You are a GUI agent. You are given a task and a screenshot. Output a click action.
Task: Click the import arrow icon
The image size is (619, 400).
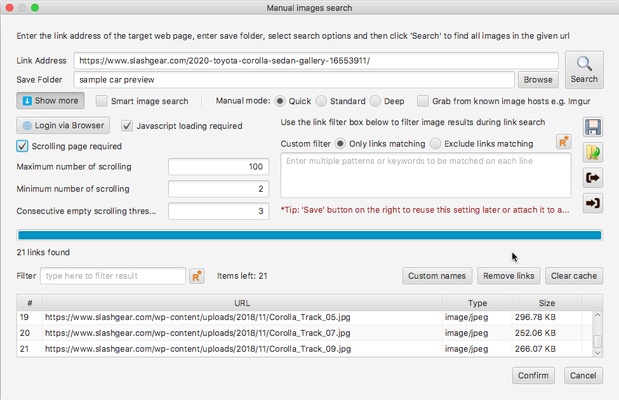click(x=593, y=203)
